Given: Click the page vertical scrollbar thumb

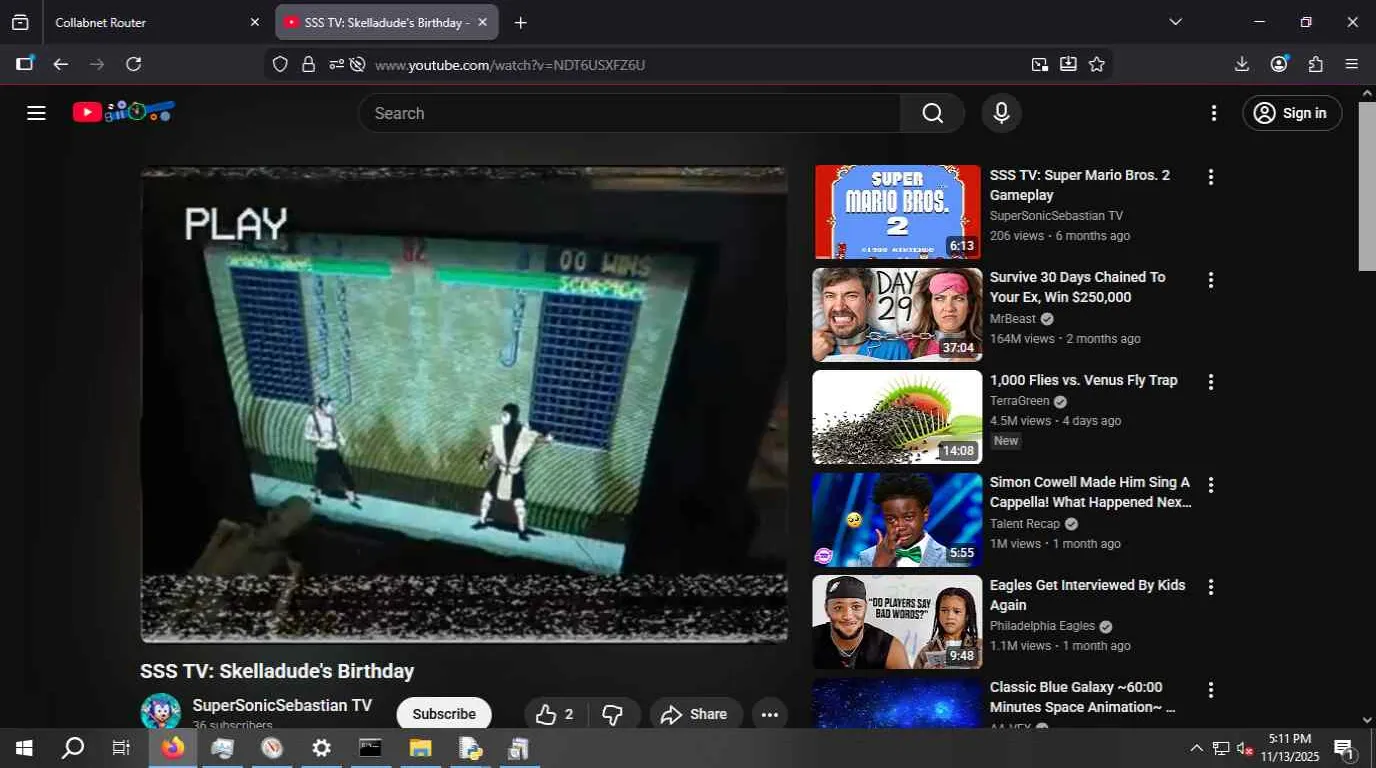Looking at the screenshot, I should (1367, 185).
